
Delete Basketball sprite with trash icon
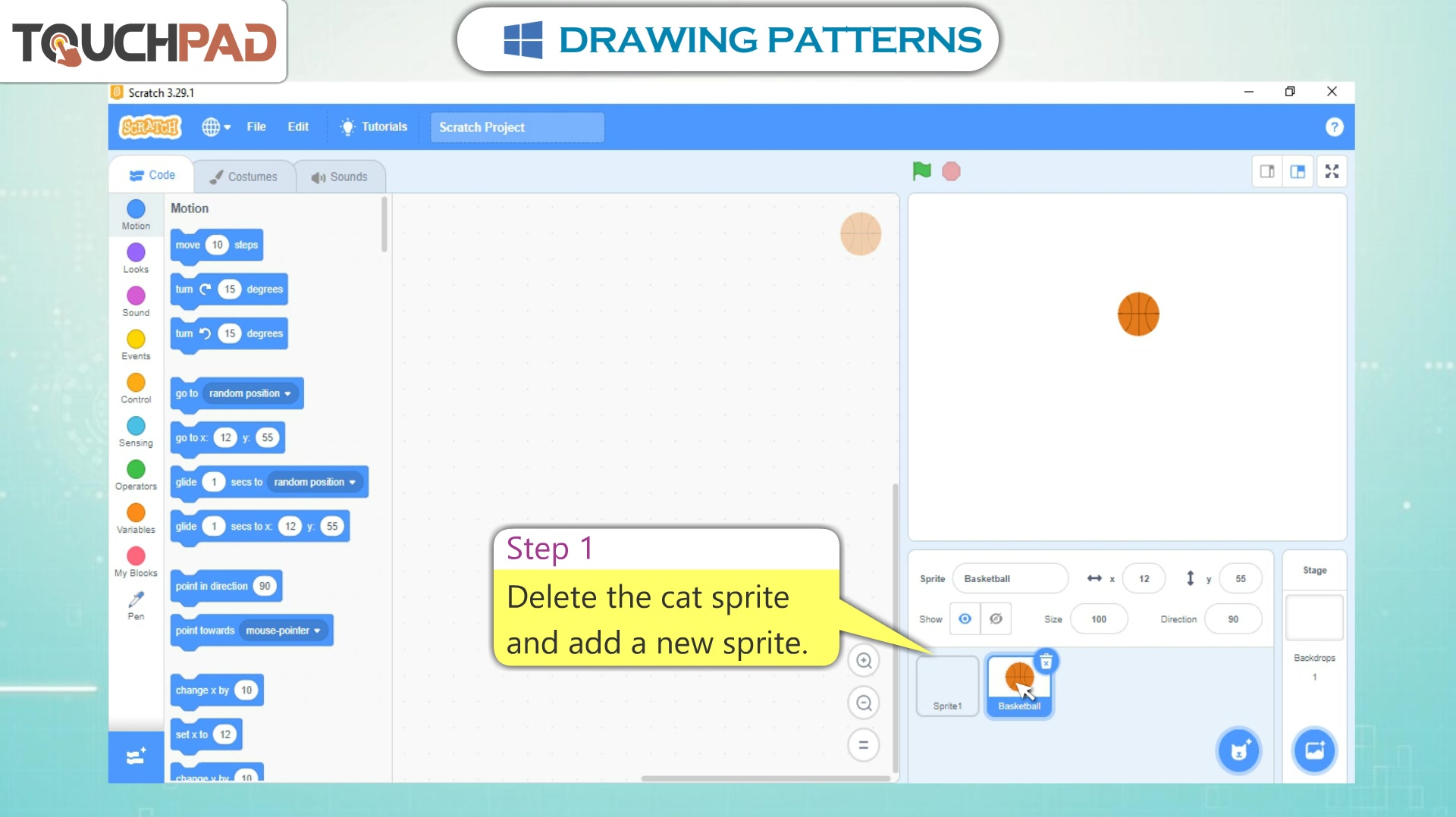pos(1046,662)
